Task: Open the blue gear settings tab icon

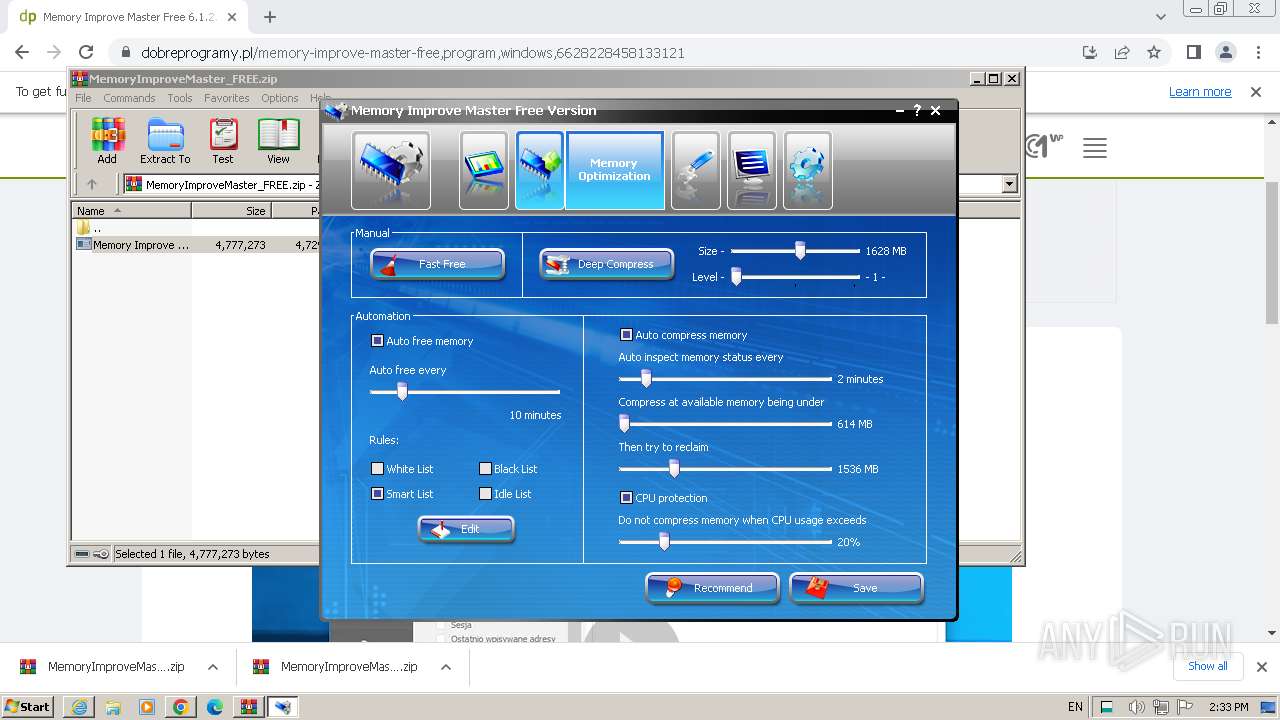Action: click(x=808, y=170)
